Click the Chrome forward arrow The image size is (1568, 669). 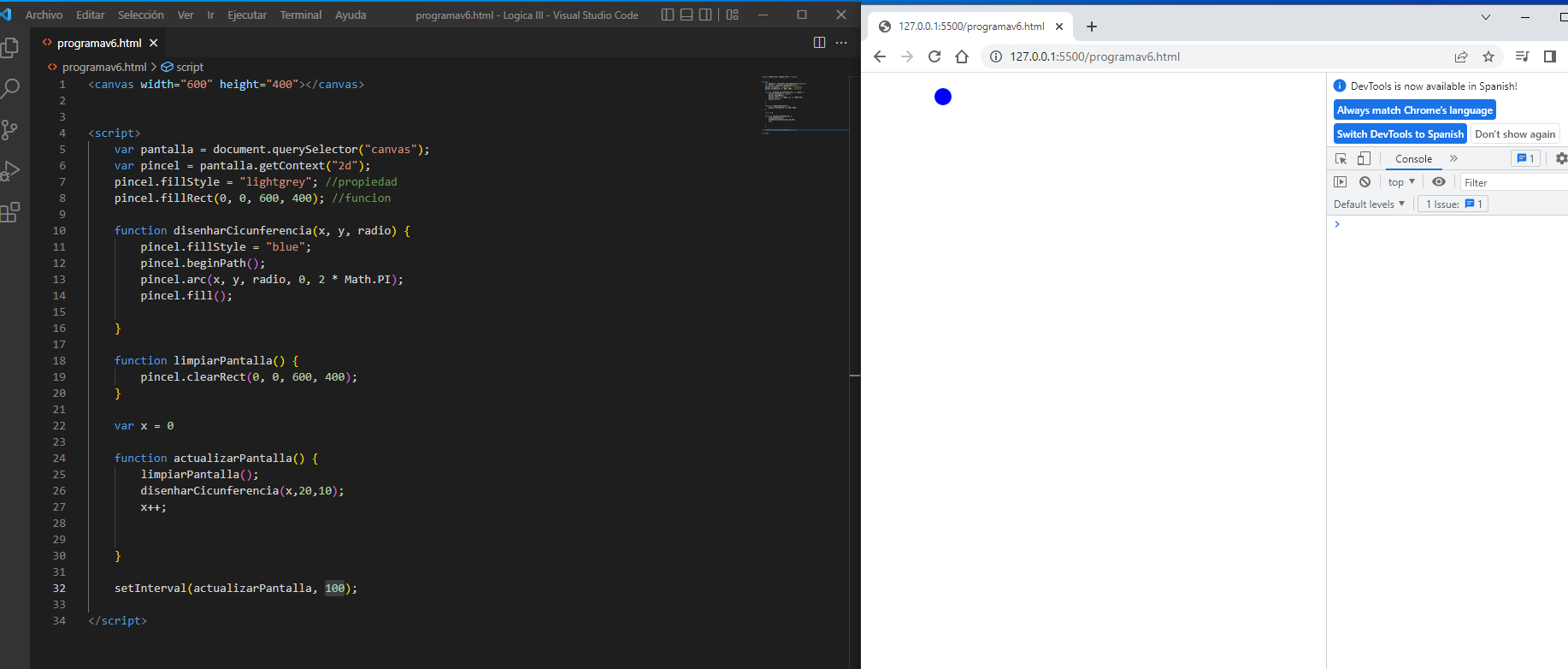coord(907,56)
